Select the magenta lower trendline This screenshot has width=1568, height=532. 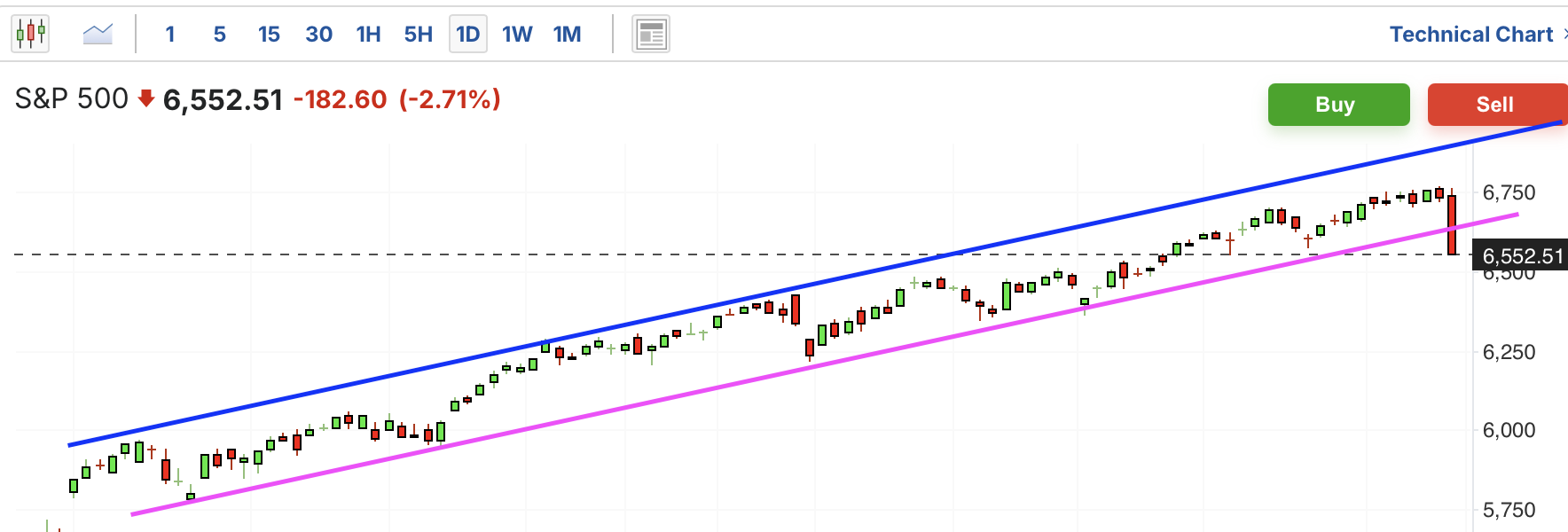click(825, 364)
